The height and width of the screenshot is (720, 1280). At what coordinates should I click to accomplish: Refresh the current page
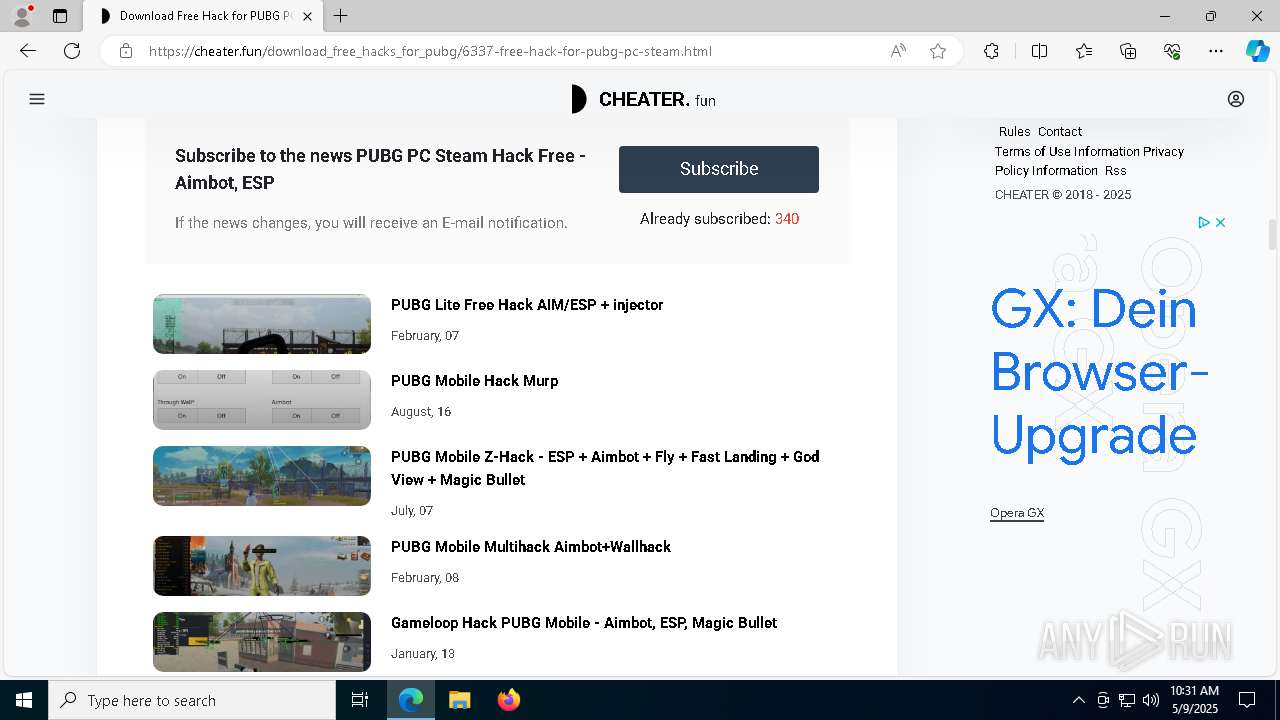coord(72,51)
